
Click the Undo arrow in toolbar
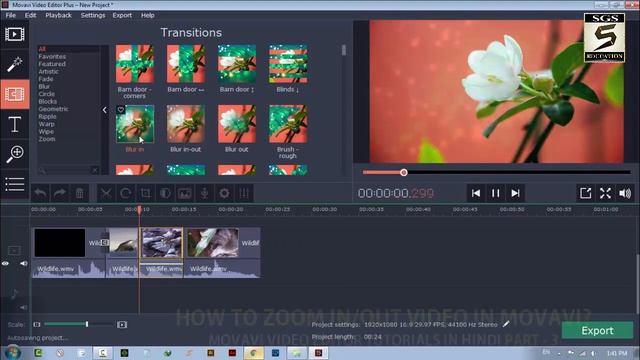tap(40, 193)
